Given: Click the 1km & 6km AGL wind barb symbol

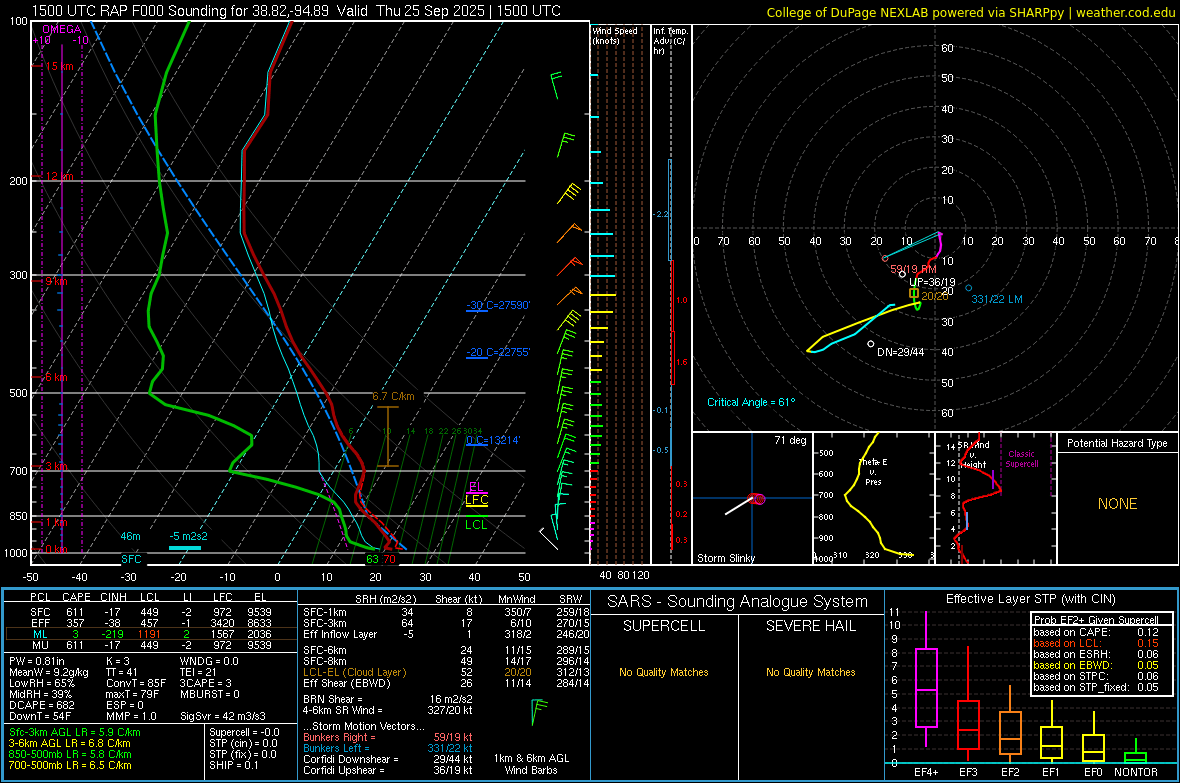Looking at the screenshot, I should (538, 711).
